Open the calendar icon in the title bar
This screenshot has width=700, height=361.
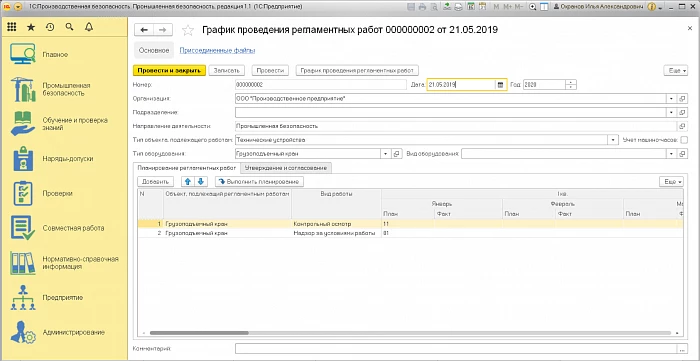tap(482, 7)
